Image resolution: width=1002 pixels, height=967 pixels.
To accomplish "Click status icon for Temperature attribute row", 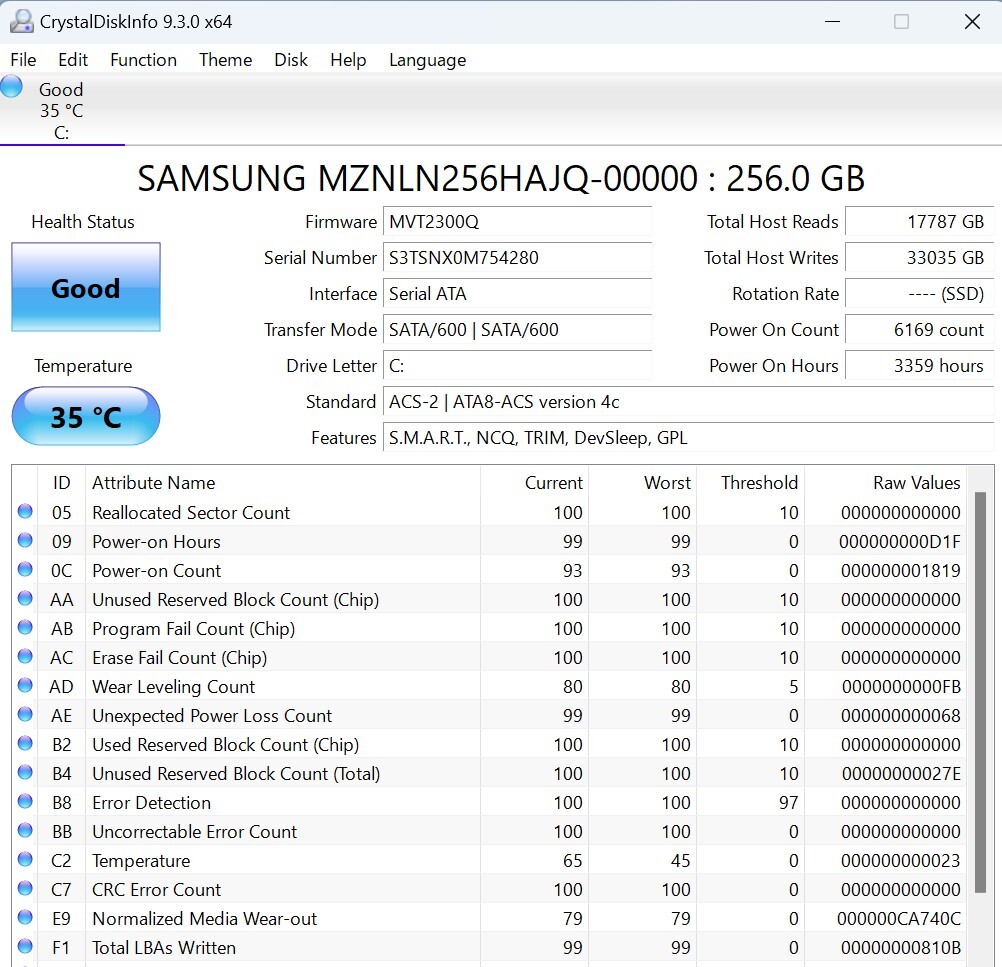I will point(25,860).
